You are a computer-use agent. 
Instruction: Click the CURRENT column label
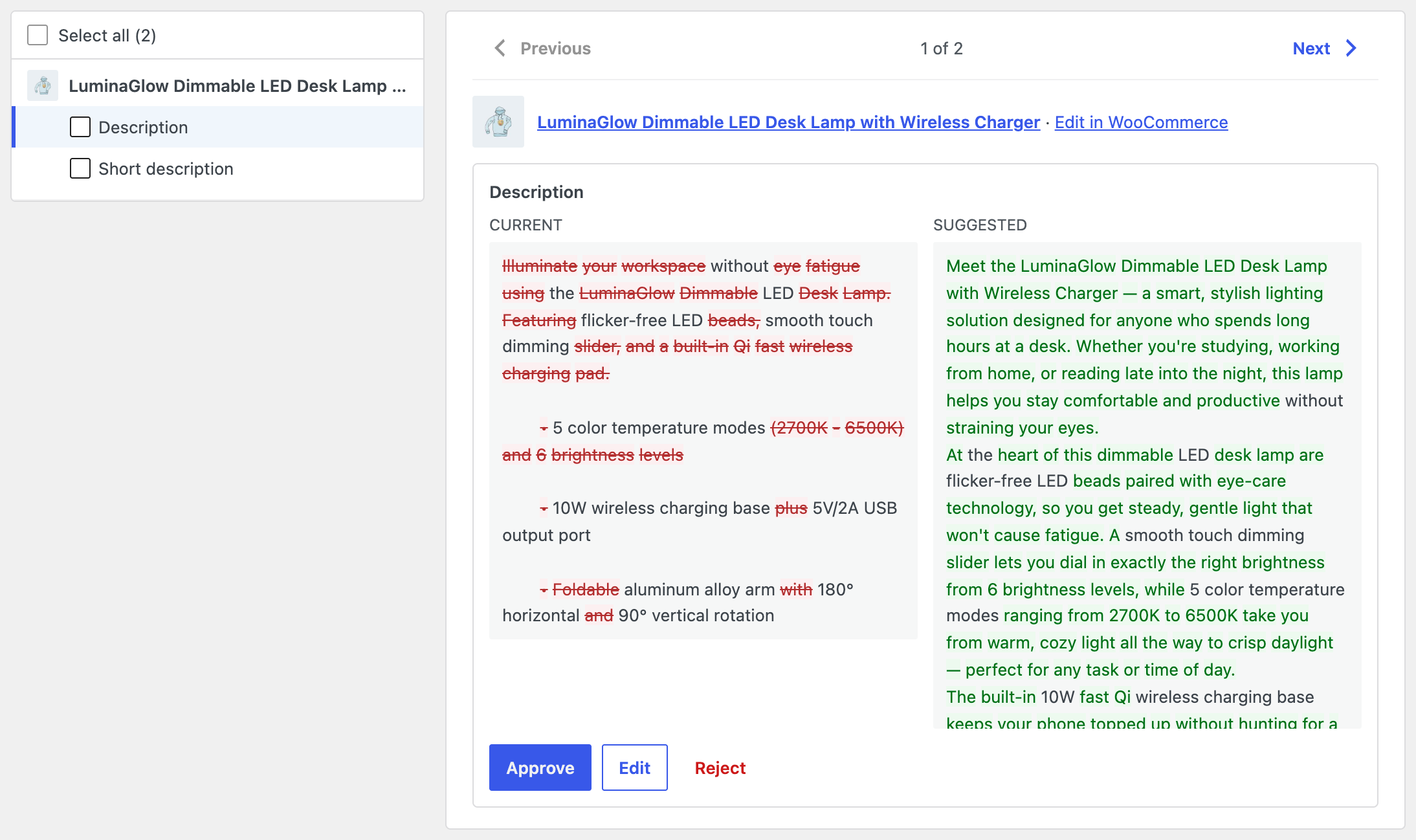[525, 225]
